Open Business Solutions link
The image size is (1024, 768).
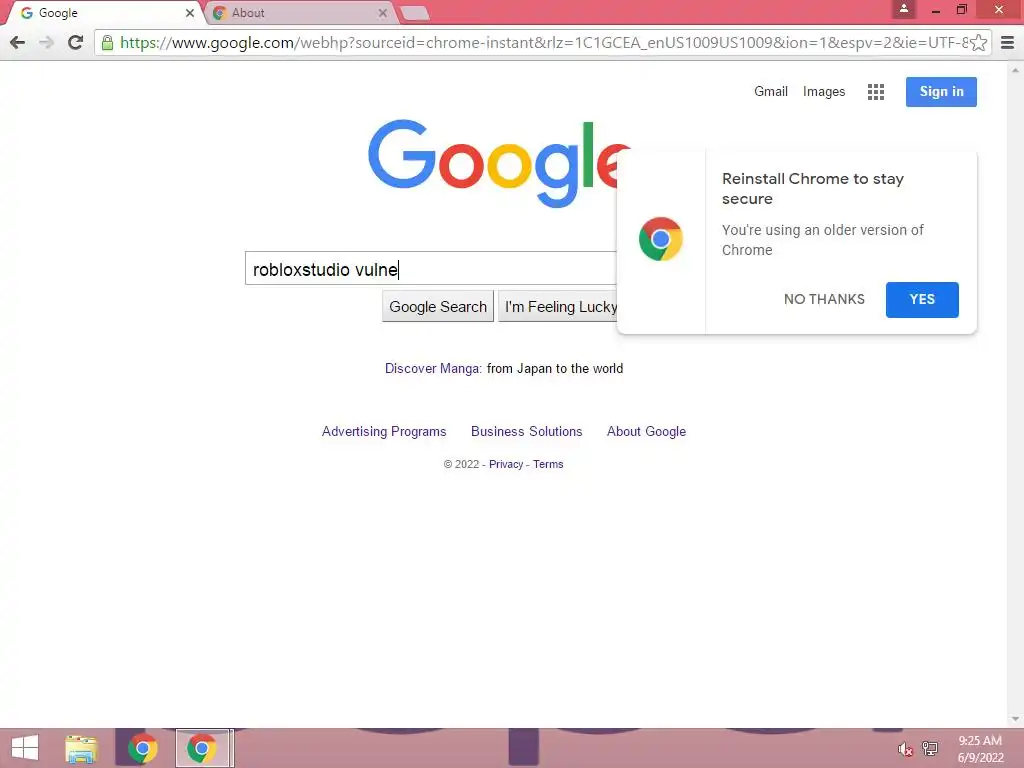pyautogui.click(x=526, y=432)
